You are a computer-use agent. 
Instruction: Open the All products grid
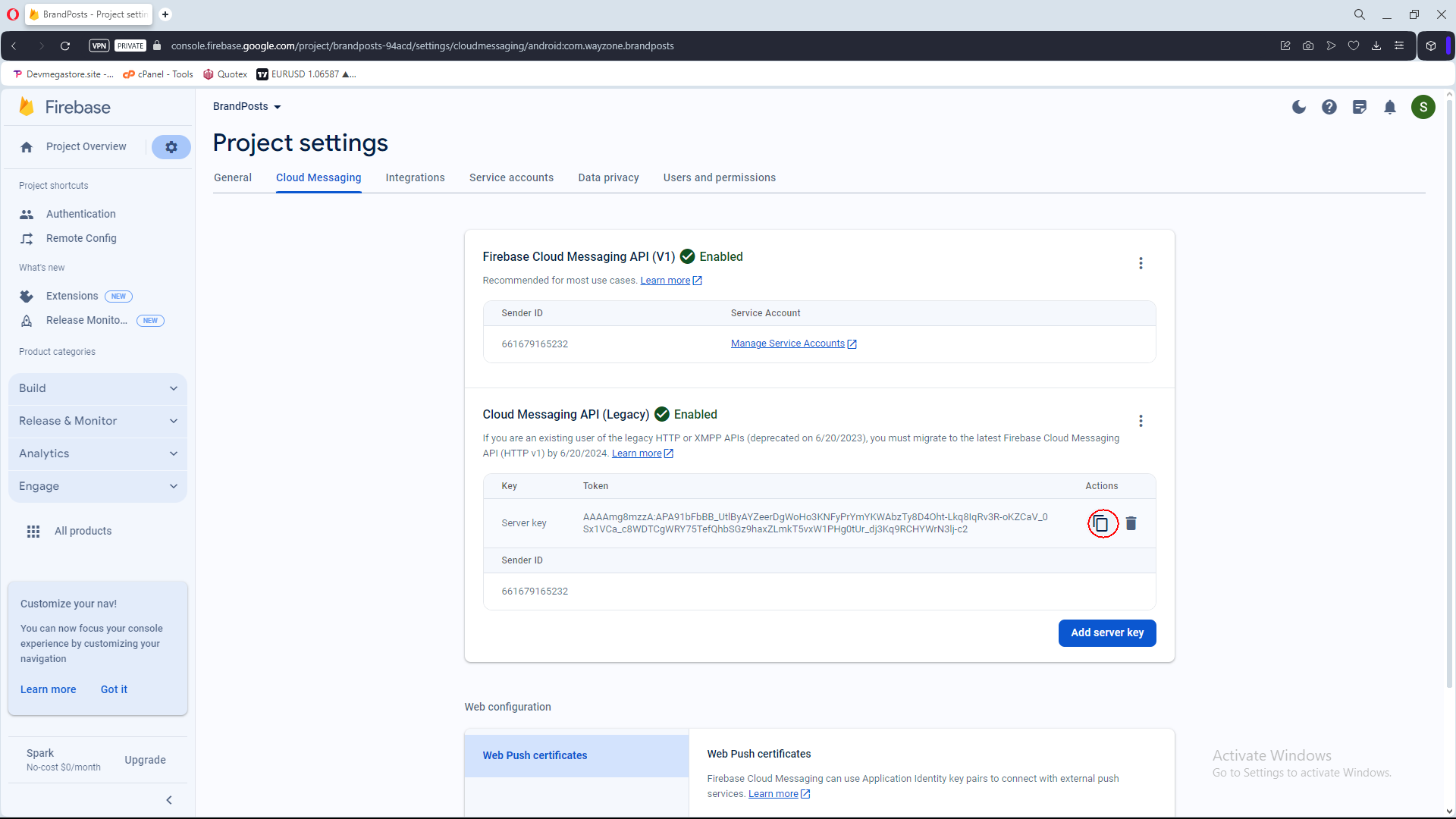pos(69,531)
